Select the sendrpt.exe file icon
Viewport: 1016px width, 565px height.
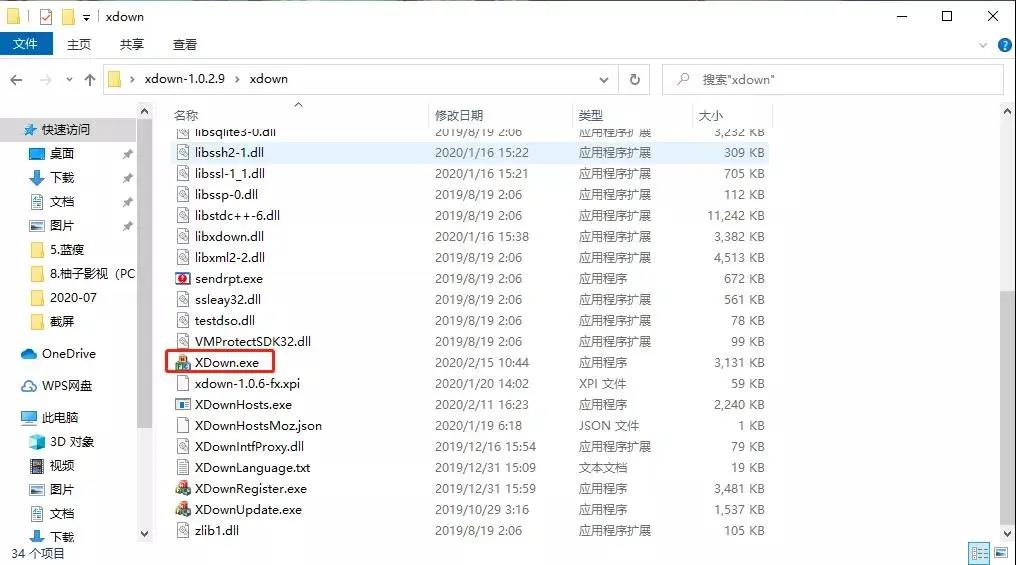(182, 279)
